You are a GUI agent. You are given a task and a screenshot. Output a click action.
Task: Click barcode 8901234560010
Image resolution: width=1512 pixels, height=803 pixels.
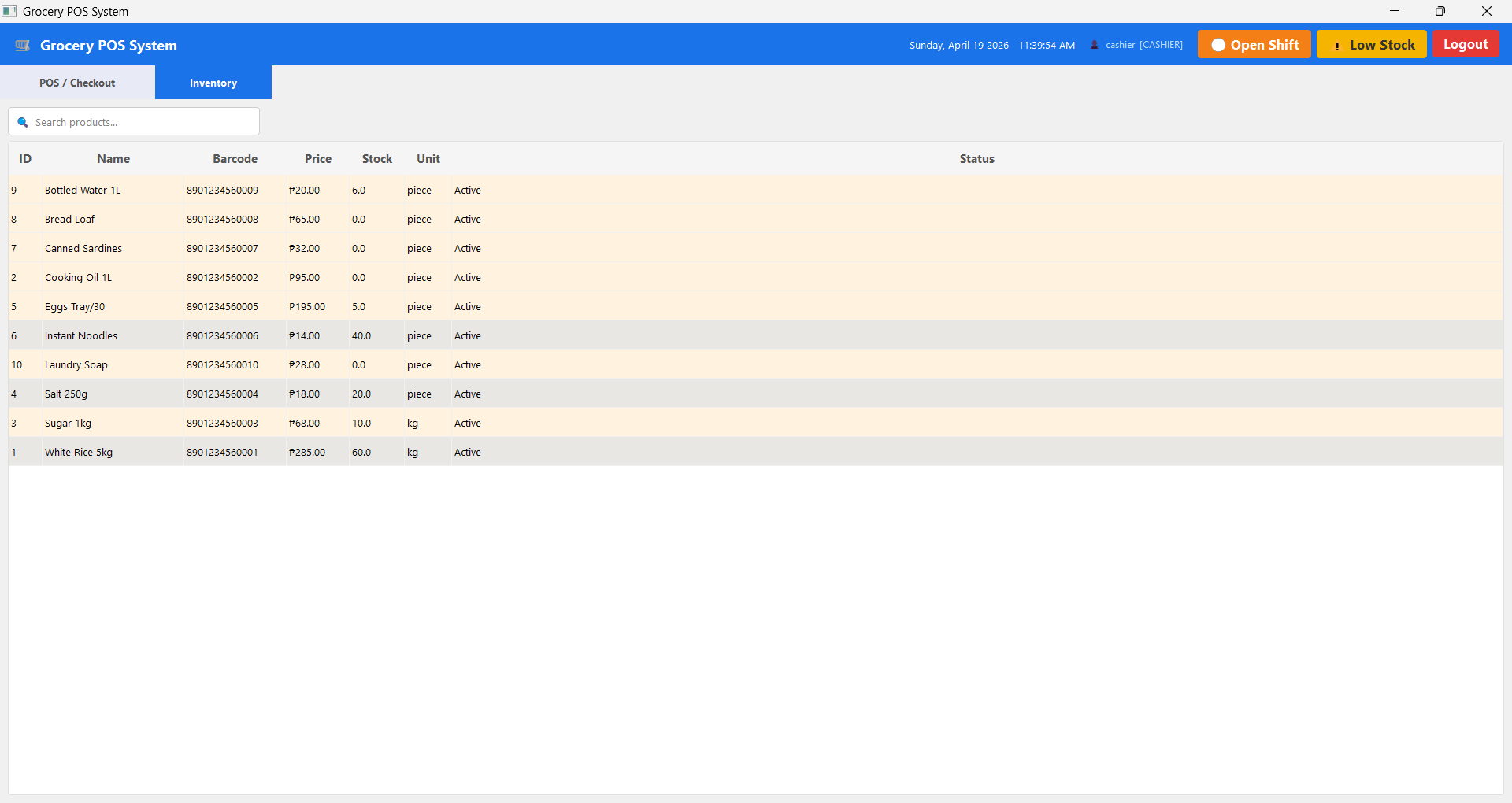tap(222, 365)
